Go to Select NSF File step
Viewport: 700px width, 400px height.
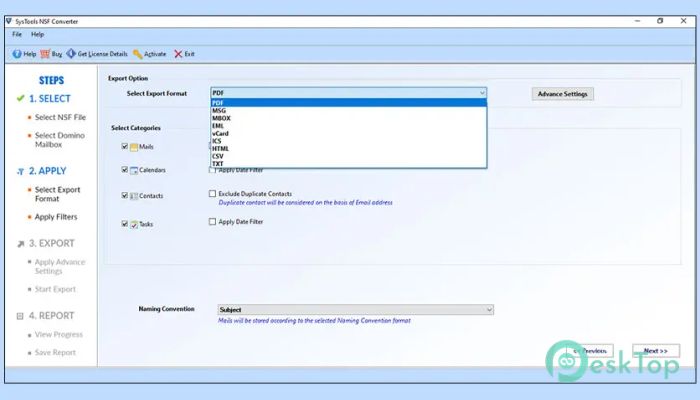click(x=60, y=117)
